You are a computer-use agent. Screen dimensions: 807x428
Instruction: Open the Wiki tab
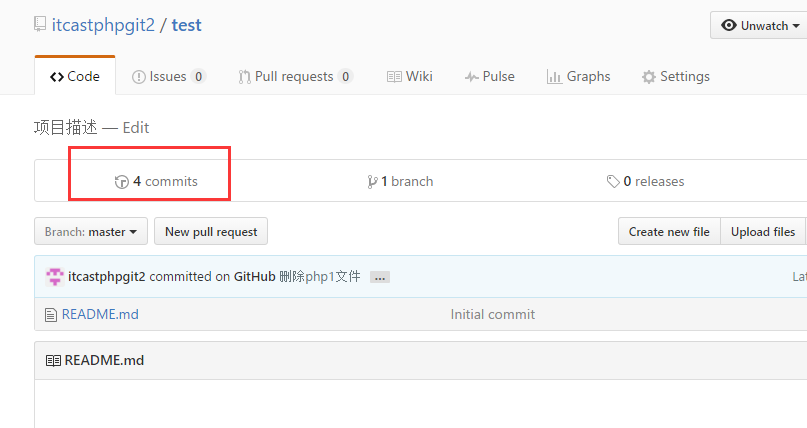pyautogui.click(x=410, y=77)
